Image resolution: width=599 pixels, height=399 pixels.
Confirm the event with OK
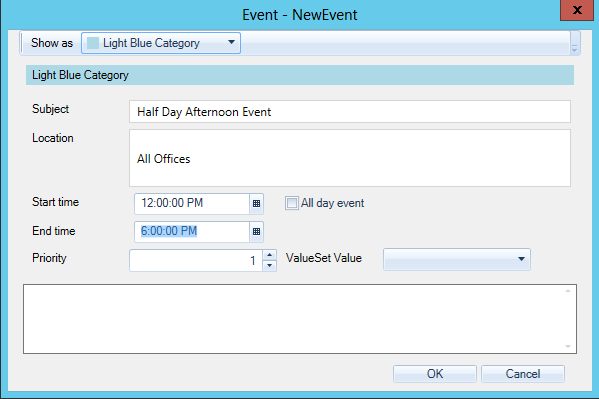click(435, 374)
